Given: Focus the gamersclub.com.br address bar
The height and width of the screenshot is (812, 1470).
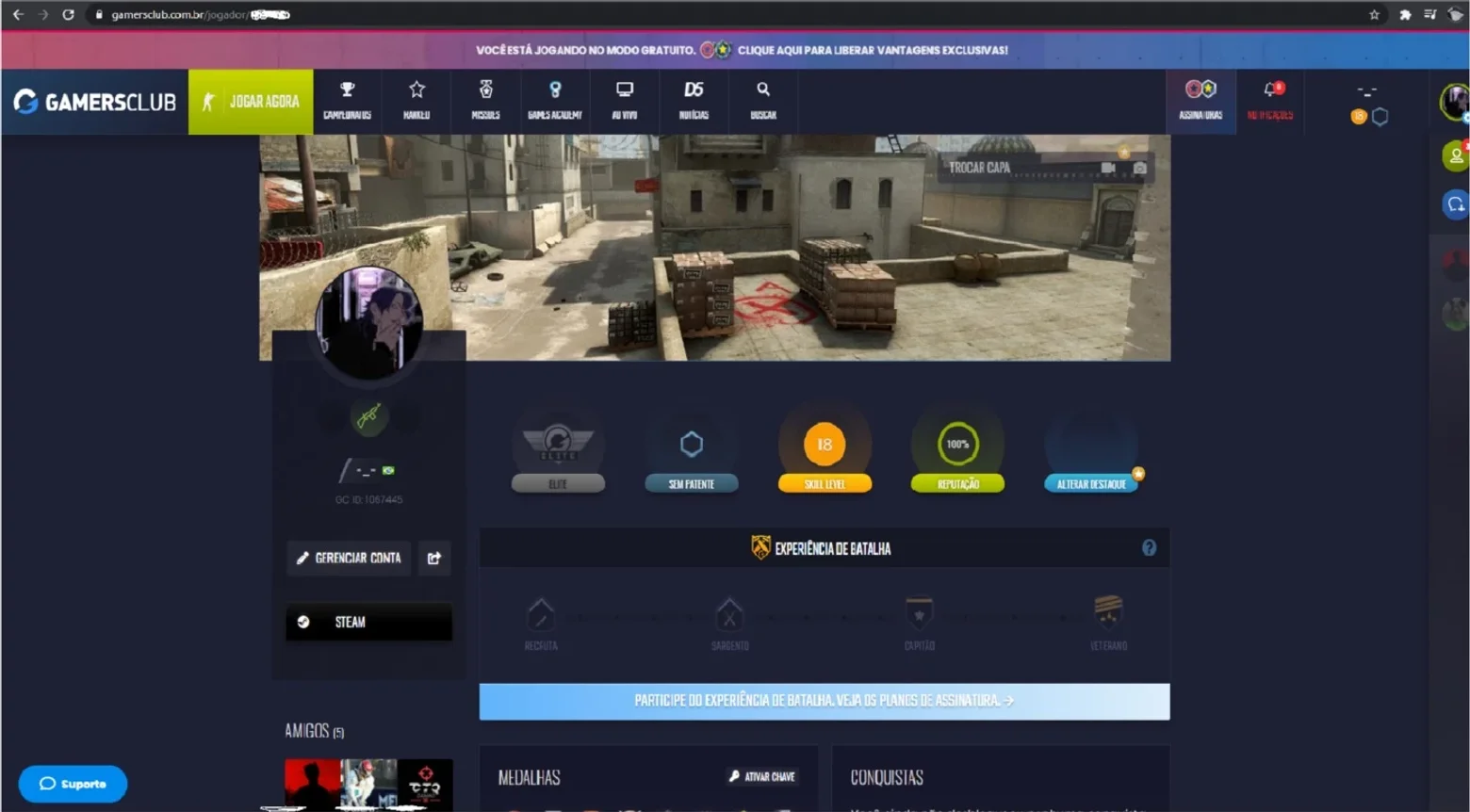Looking at the screenshot, I should 726,14.
